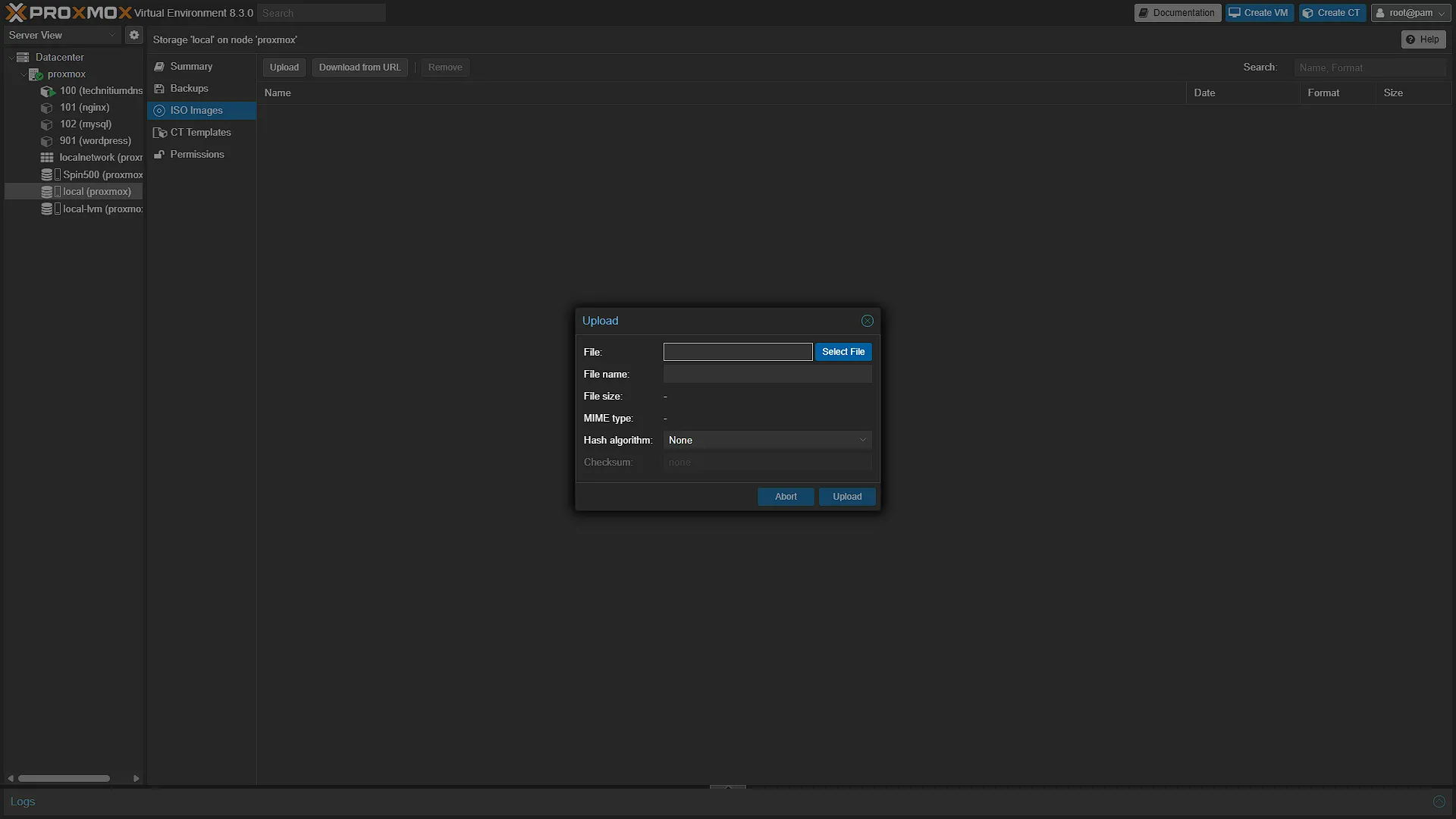The width and height of the screenshot is (1456, 819).
Task: Click the tree horizontal scrollbar thumb
Action: 64,778
